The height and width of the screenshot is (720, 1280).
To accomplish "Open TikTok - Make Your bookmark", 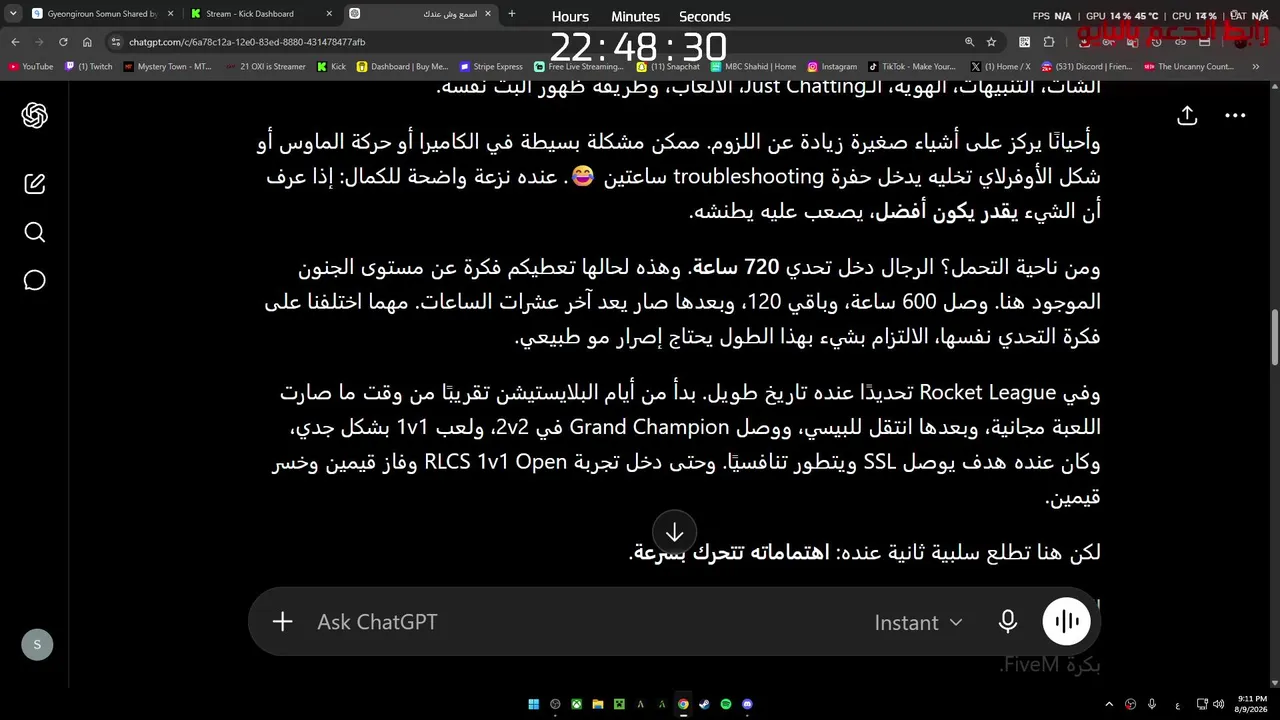I will pos(912,67).
